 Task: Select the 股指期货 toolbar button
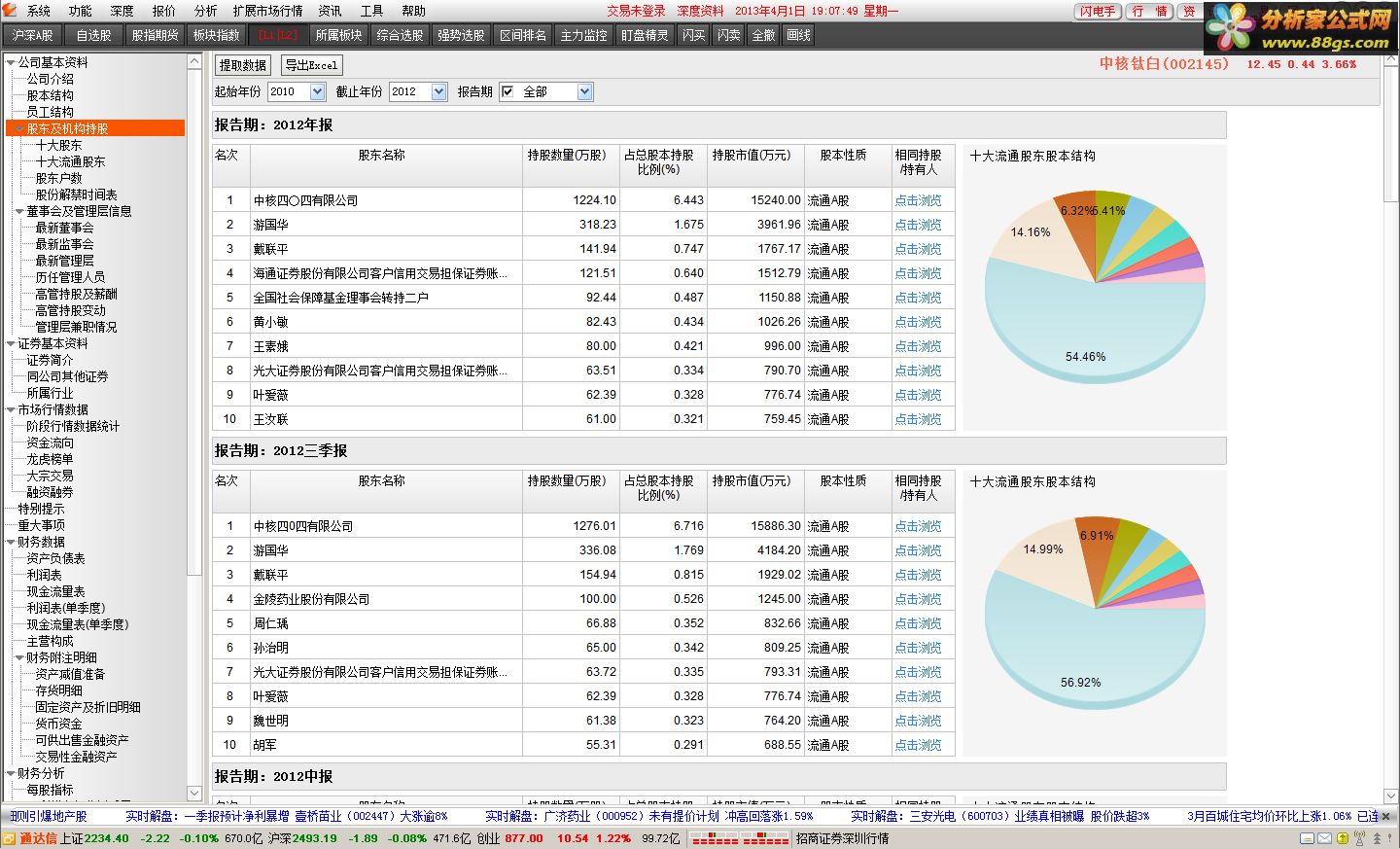(x=156, y=35)
